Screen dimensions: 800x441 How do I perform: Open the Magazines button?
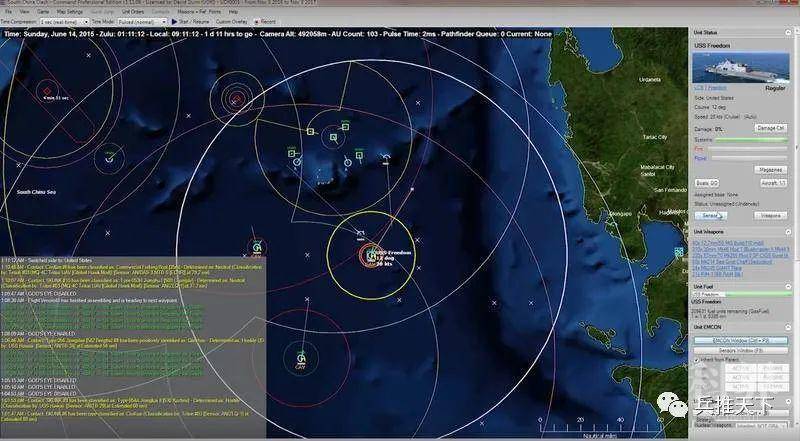pos(770,169)
